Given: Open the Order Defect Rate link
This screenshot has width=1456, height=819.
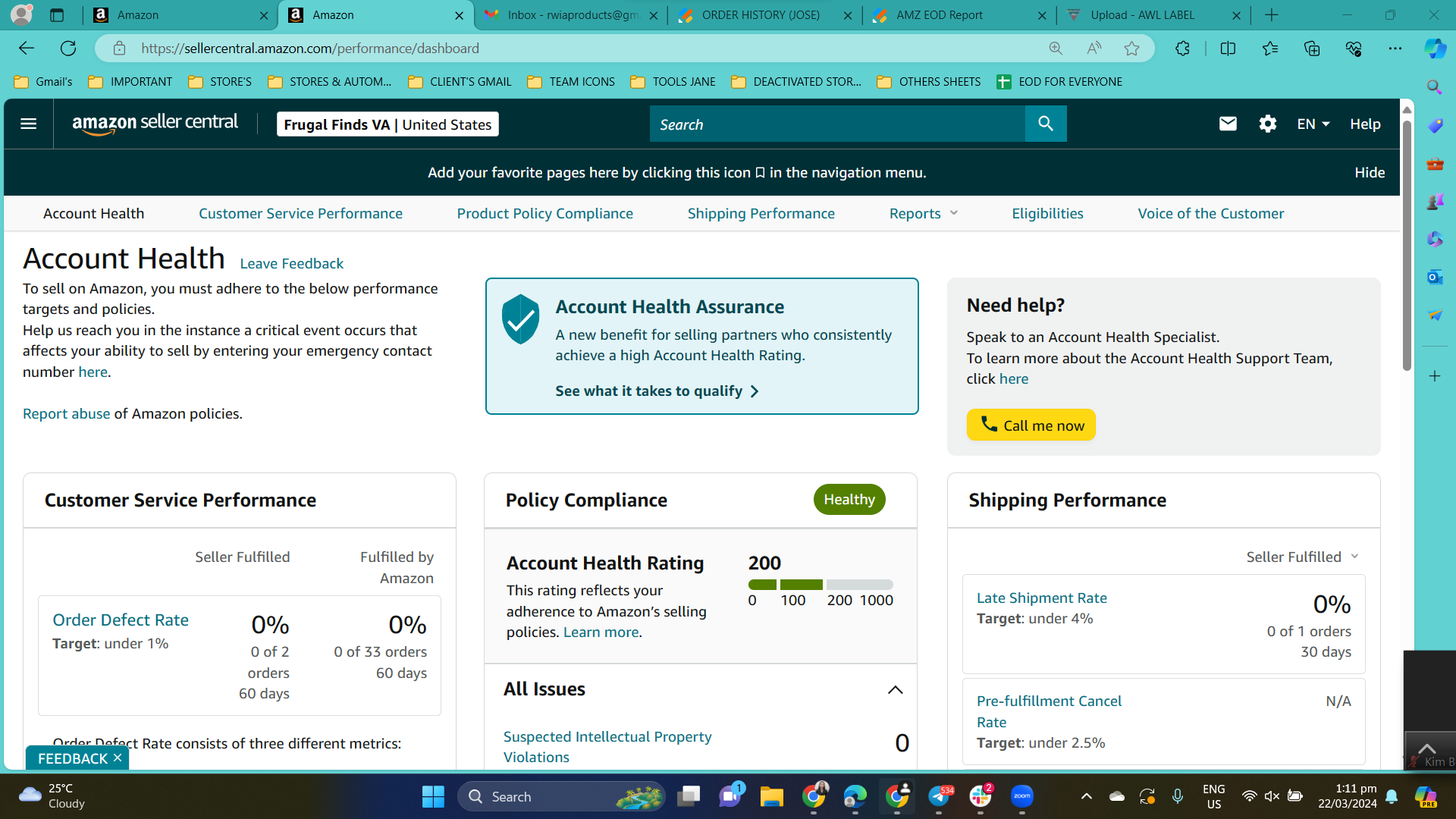Looking at the screenshot, I should (121, 620).
